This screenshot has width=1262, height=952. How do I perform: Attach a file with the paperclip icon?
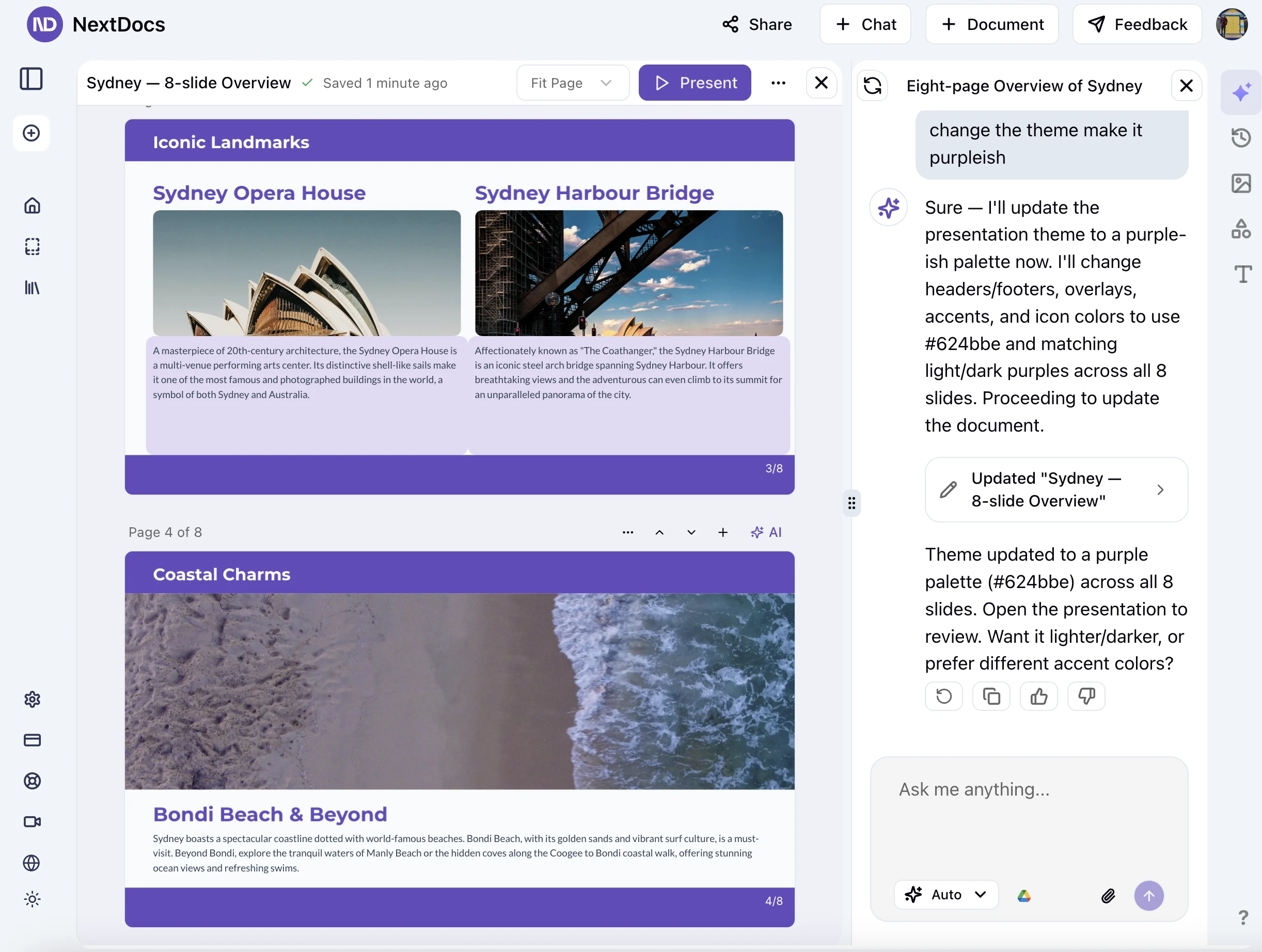1108,895
